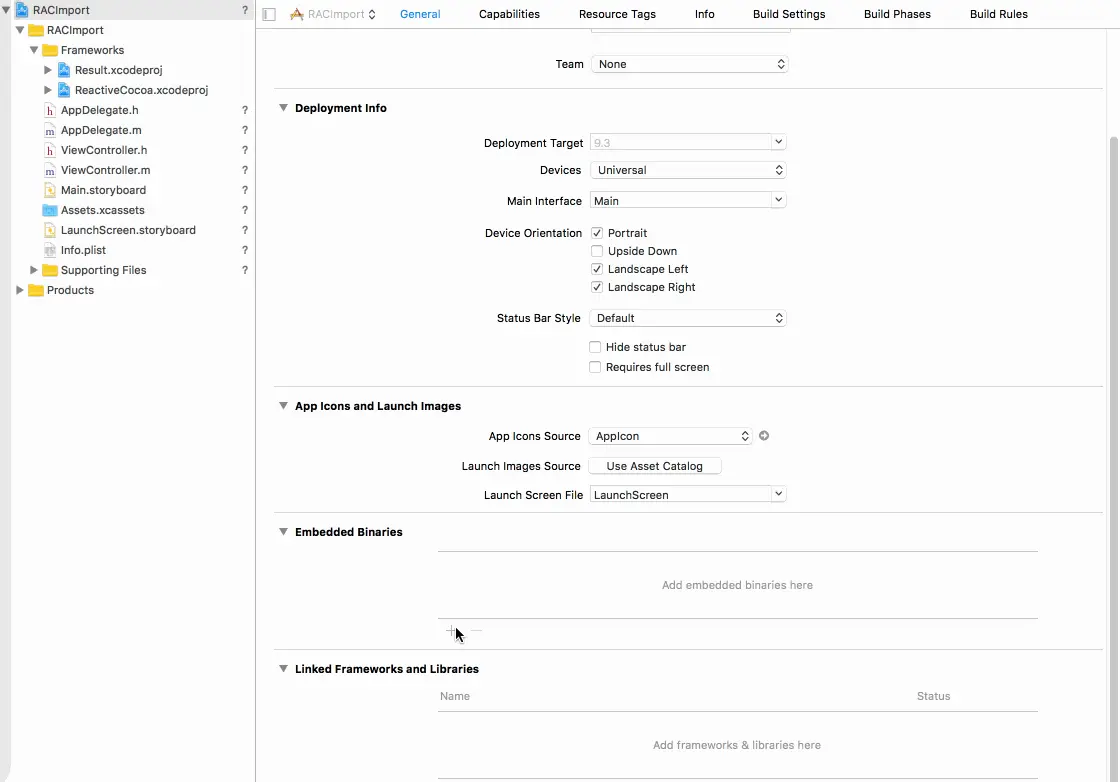This screenshot has height=782, width=1120.
Task: Collapse the Frameworks folder triangle
Action: (34, 50)
